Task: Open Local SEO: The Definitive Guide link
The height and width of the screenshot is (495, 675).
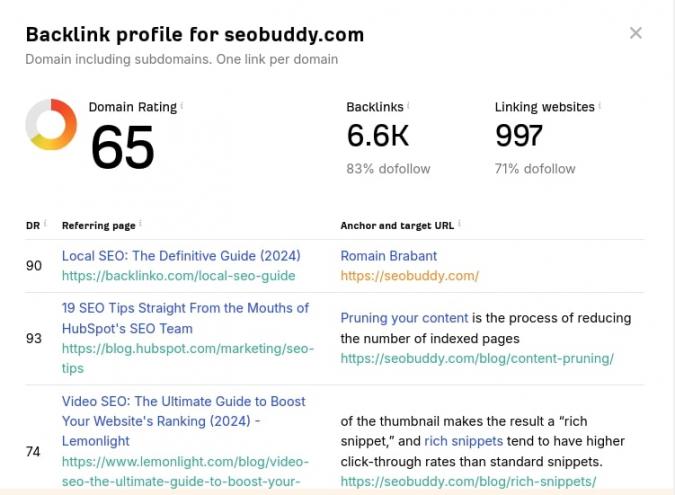Action: [181, 256]
